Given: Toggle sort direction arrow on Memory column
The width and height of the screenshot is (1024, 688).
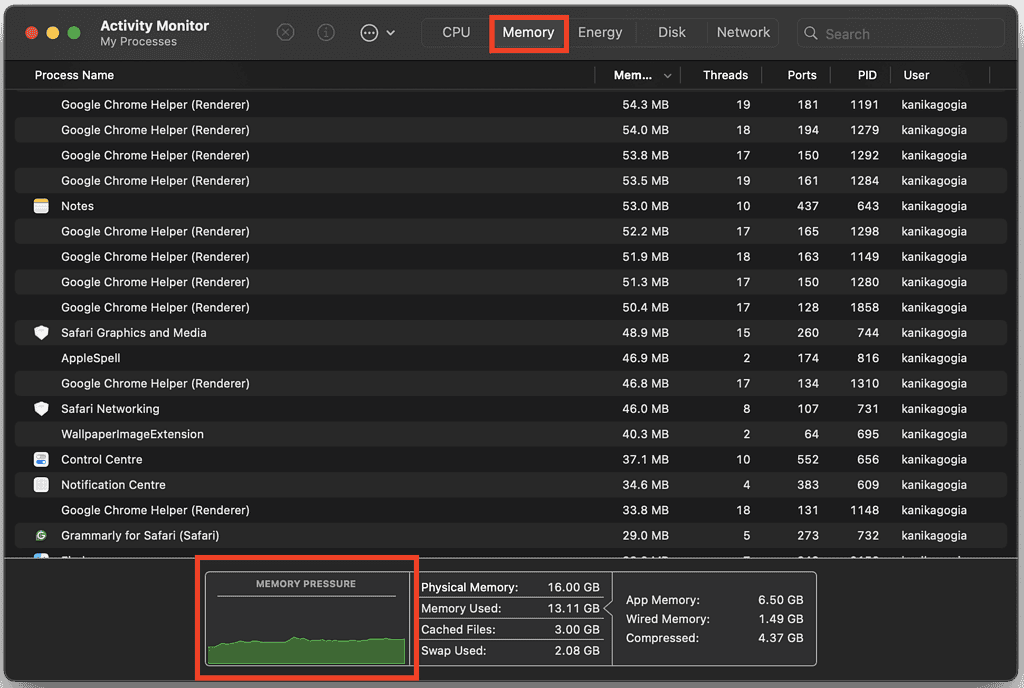Looking at the screenshot, I should click(x=667, y=76).
